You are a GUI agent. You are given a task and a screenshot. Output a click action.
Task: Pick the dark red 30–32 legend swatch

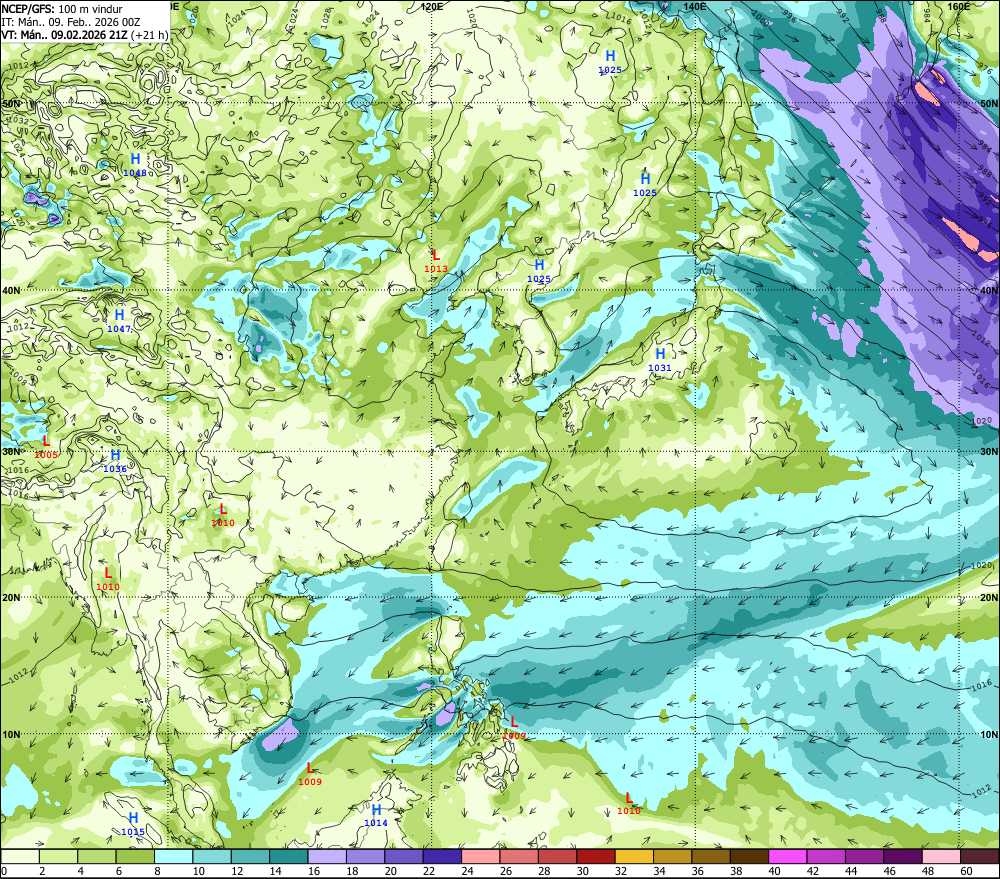point(595,856)
